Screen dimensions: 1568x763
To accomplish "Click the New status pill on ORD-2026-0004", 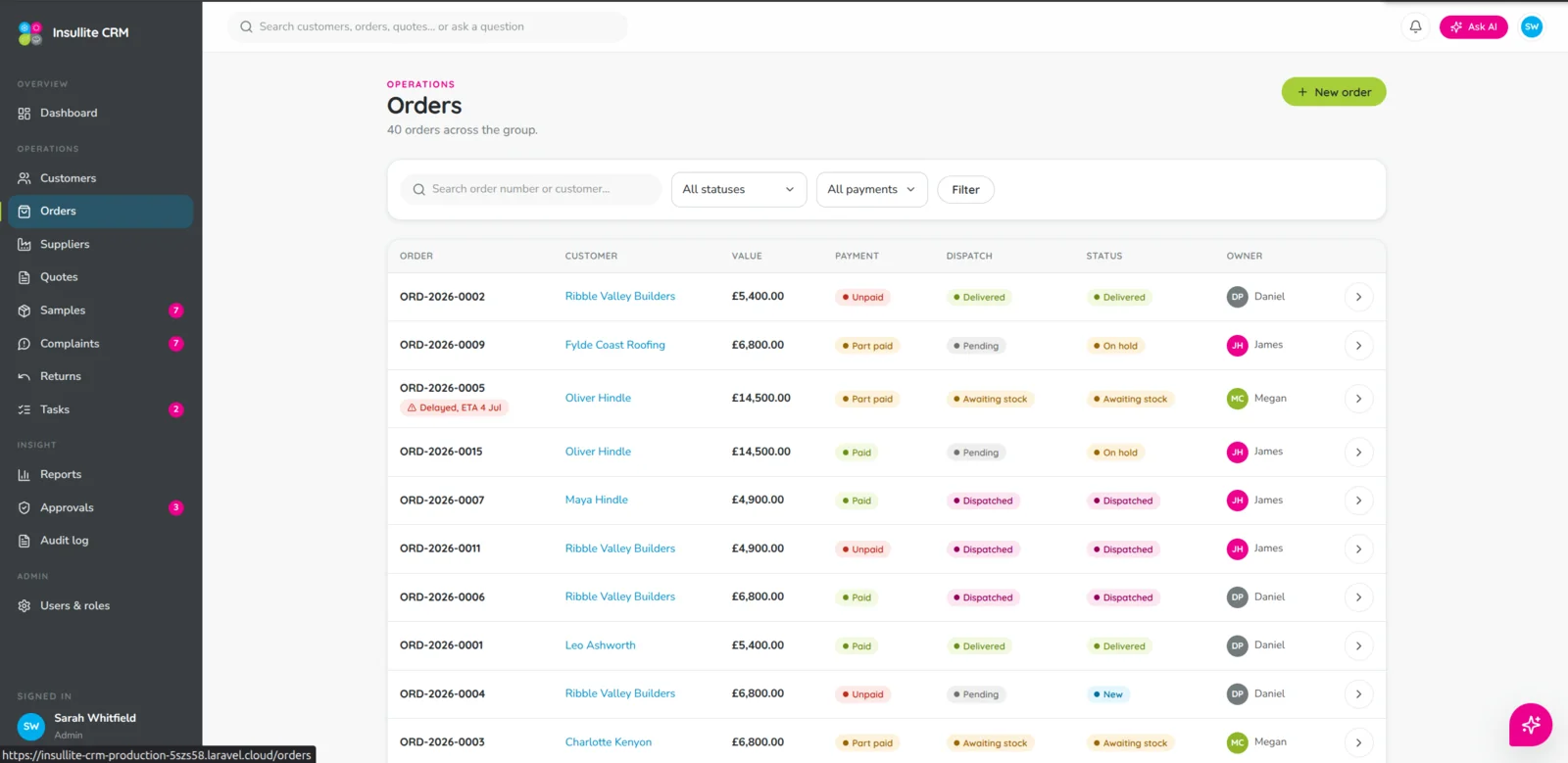I will coord(1108,694).
